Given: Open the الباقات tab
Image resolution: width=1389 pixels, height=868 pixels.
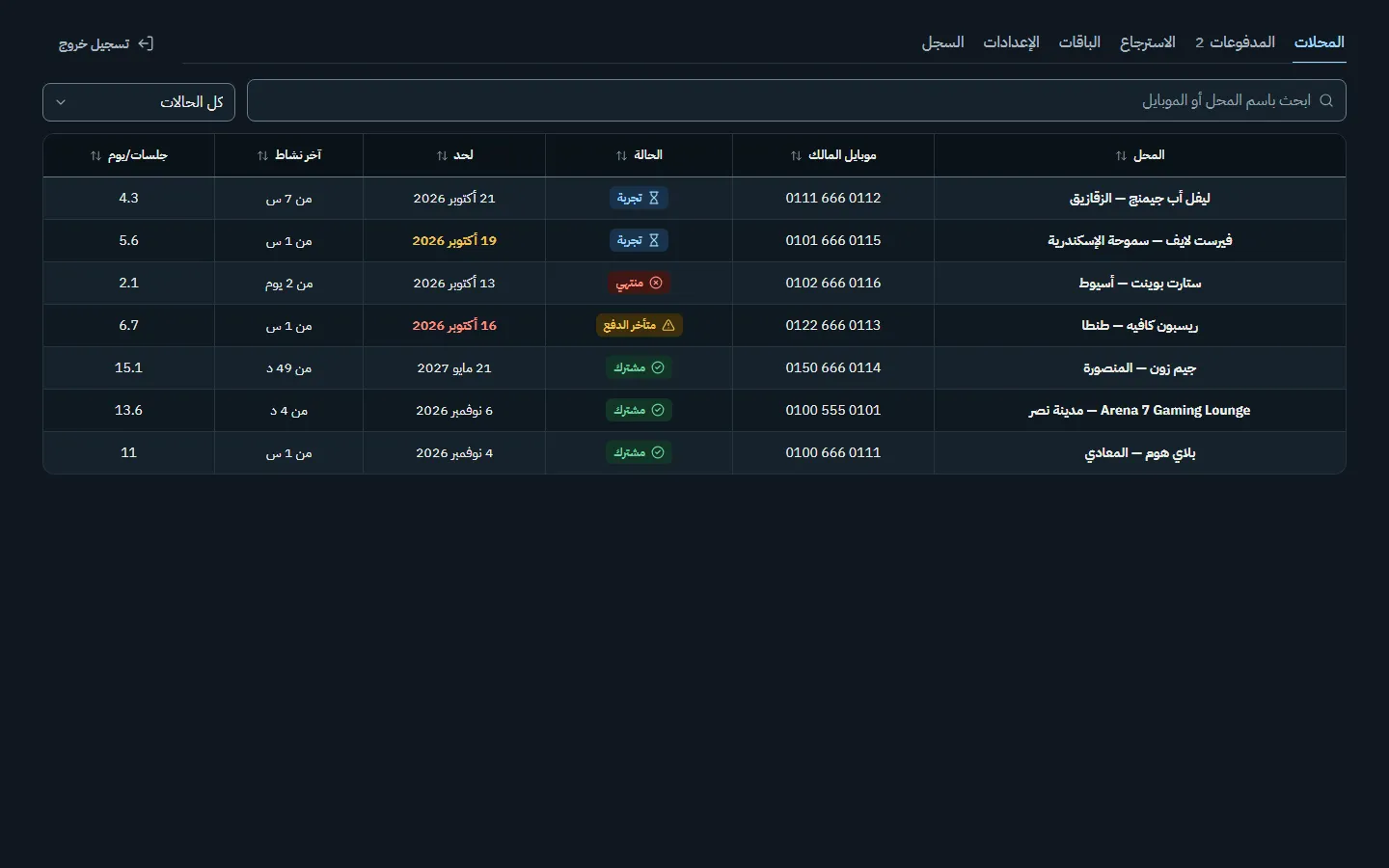Looking at the screenshot, I should pos(1079,42).
